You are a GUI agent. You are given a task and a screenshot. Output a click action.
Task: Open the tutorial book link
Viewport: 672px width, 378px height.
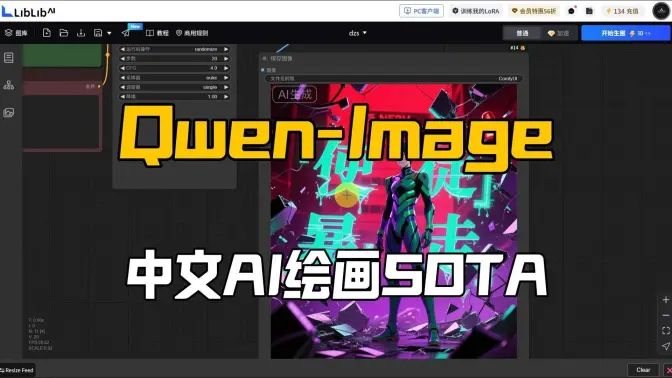[x=157, y=33]
